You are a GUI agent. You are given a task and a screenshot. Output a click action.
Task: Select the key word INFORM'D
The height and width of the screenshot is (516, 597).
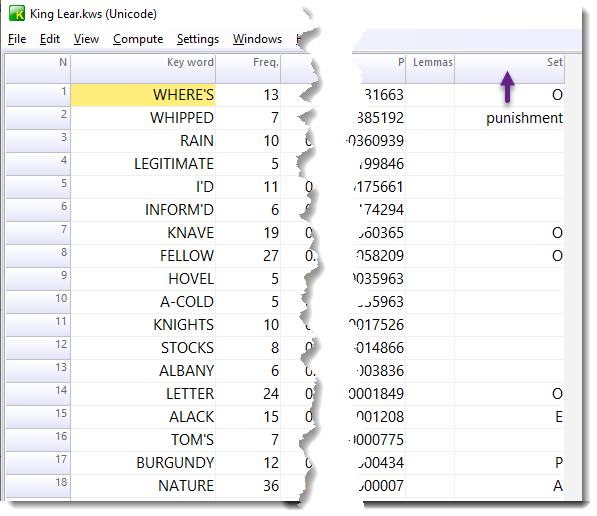pos(143,210)
